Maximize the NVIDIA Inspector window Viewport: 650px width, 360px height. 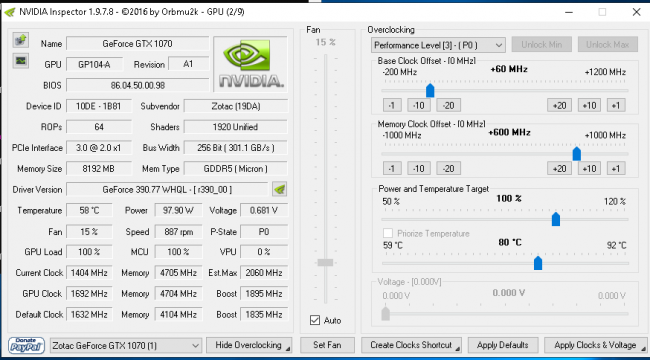602,12
